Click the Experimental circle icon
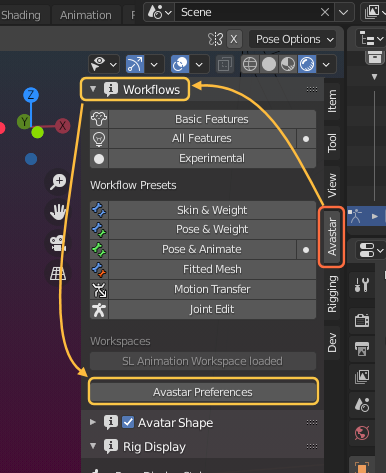The height and width of the screenshot is (473, 386). [99, 159]
